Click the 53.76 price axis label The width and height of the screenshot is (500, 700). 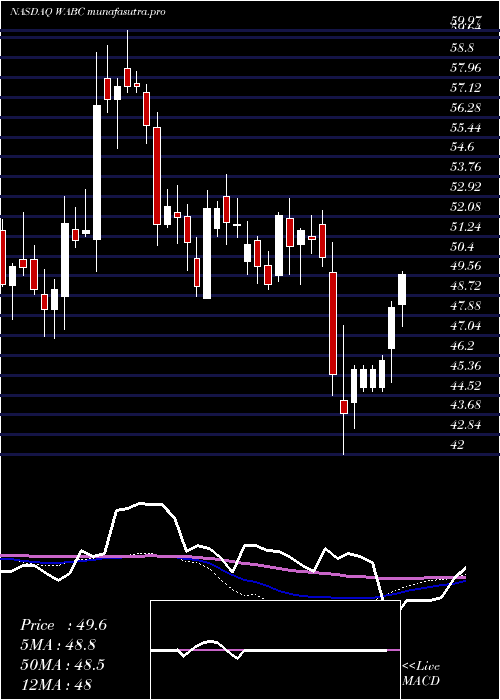[466, 167]
